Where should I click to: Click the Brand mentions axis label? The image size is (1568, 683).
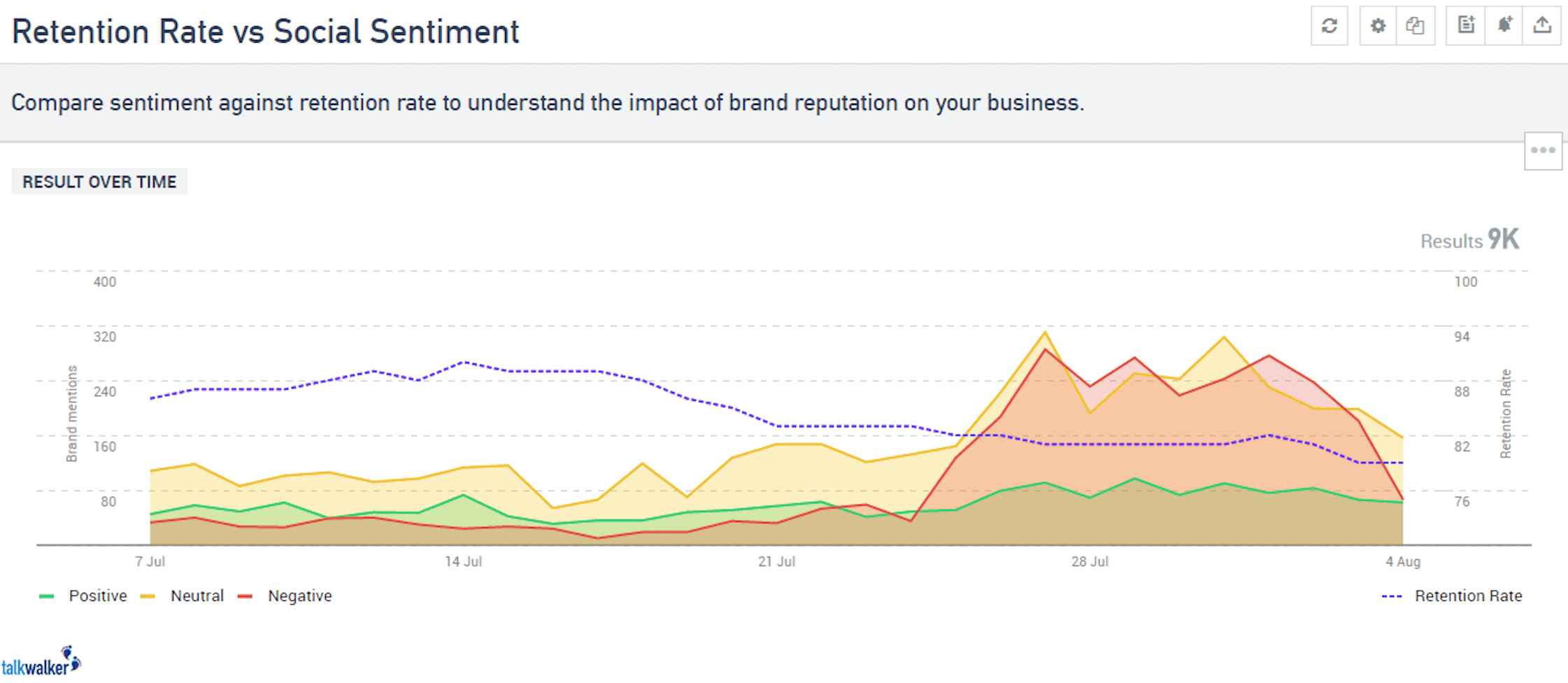[71, 414]
